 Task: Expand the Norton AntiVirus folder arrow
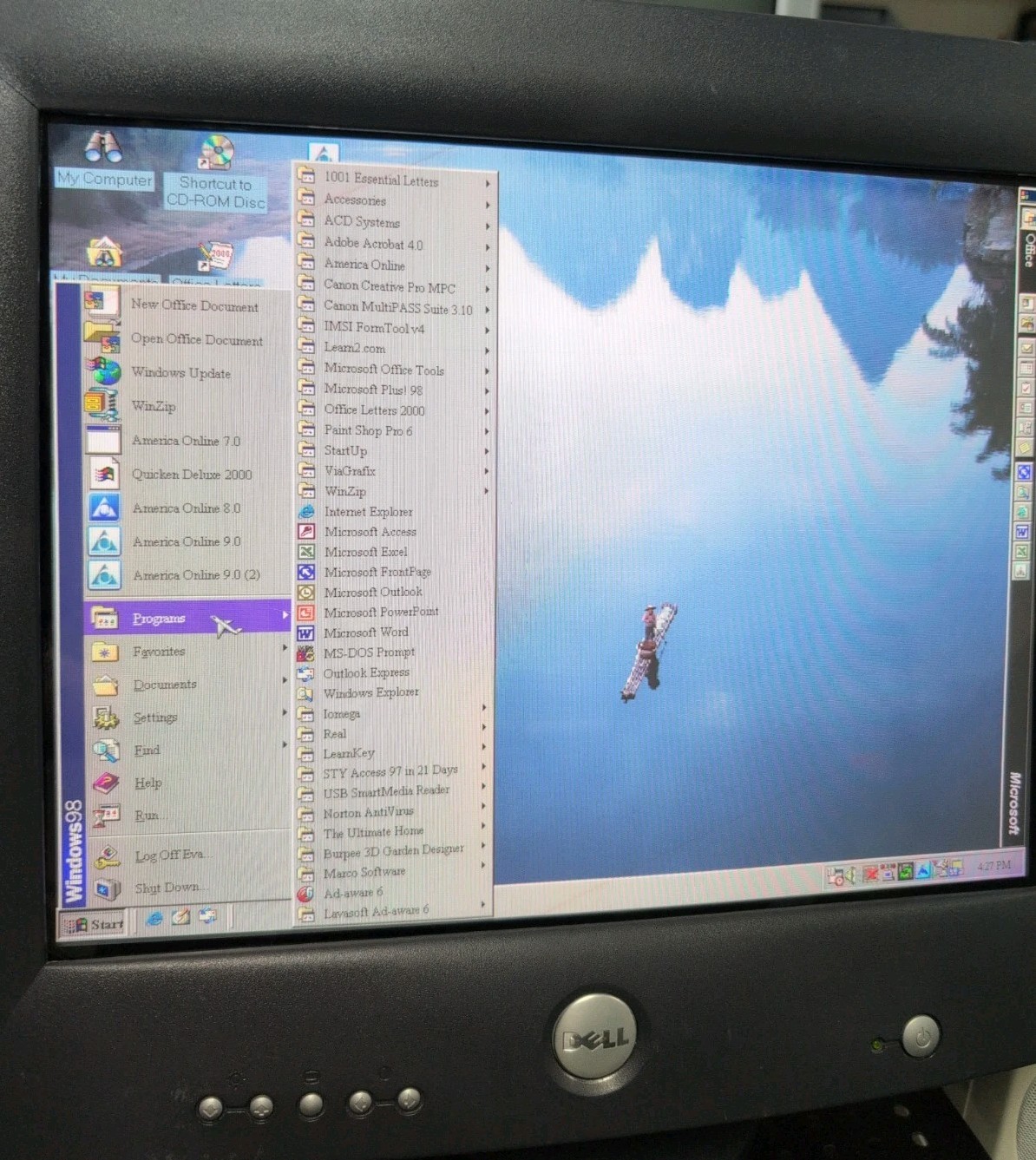[483, 807]
